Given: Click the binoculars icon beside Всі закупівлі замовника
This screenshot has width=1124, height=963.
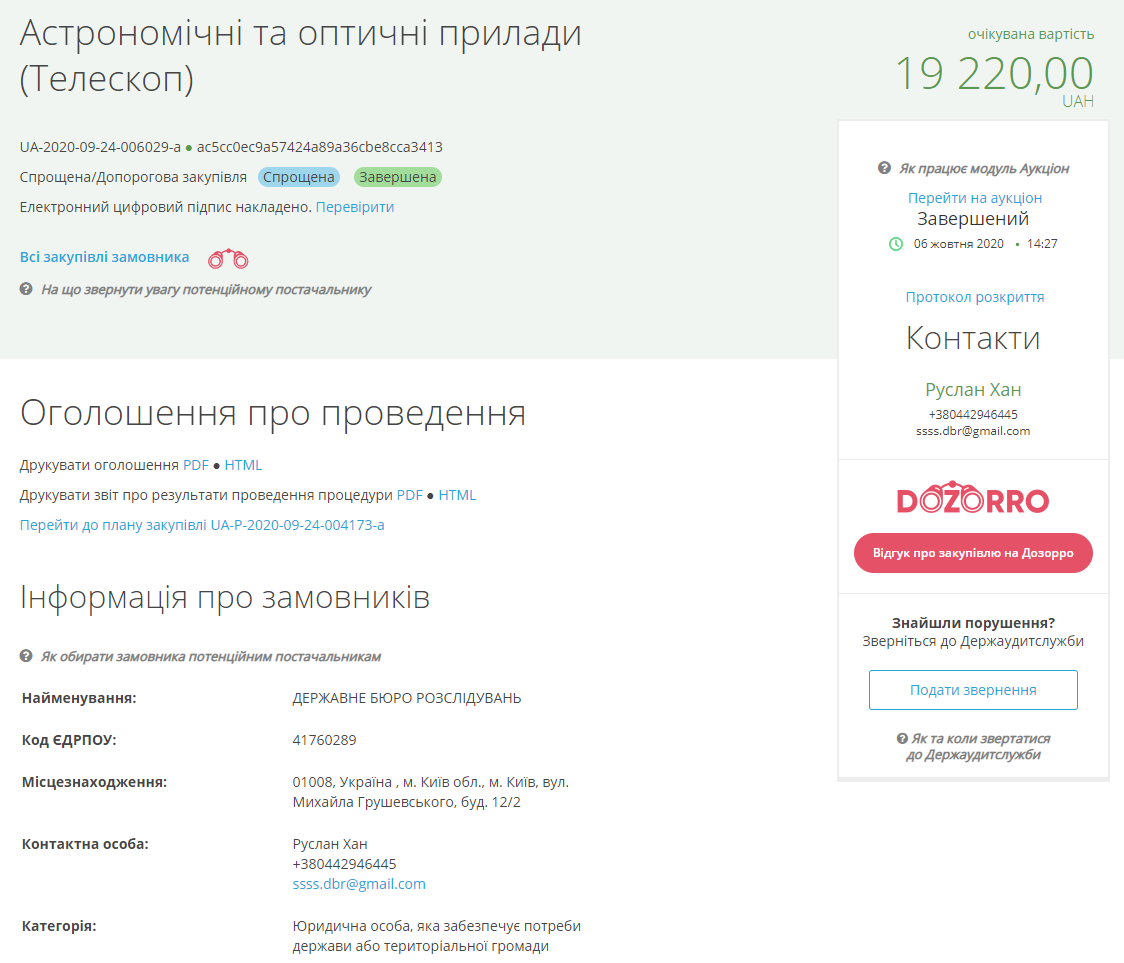Looking at the screenshot, I should pyautogui.click(x=229, y=257).
